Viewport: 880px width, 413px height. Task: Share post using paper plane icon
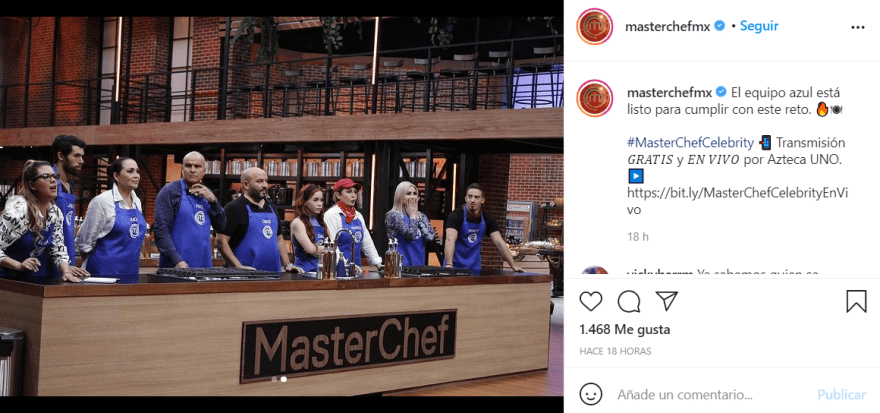[667, 301]
